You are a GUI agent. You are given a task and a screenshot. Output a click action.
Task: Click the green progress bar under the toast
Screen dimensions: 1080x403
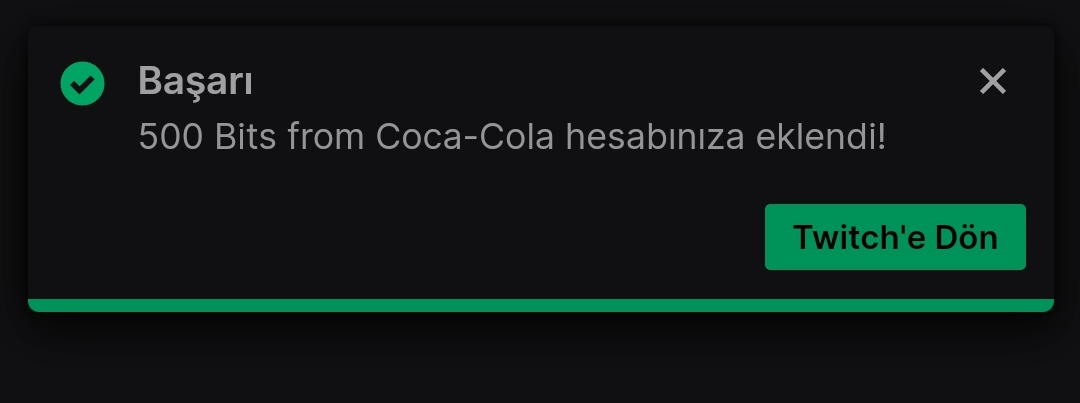541,305
